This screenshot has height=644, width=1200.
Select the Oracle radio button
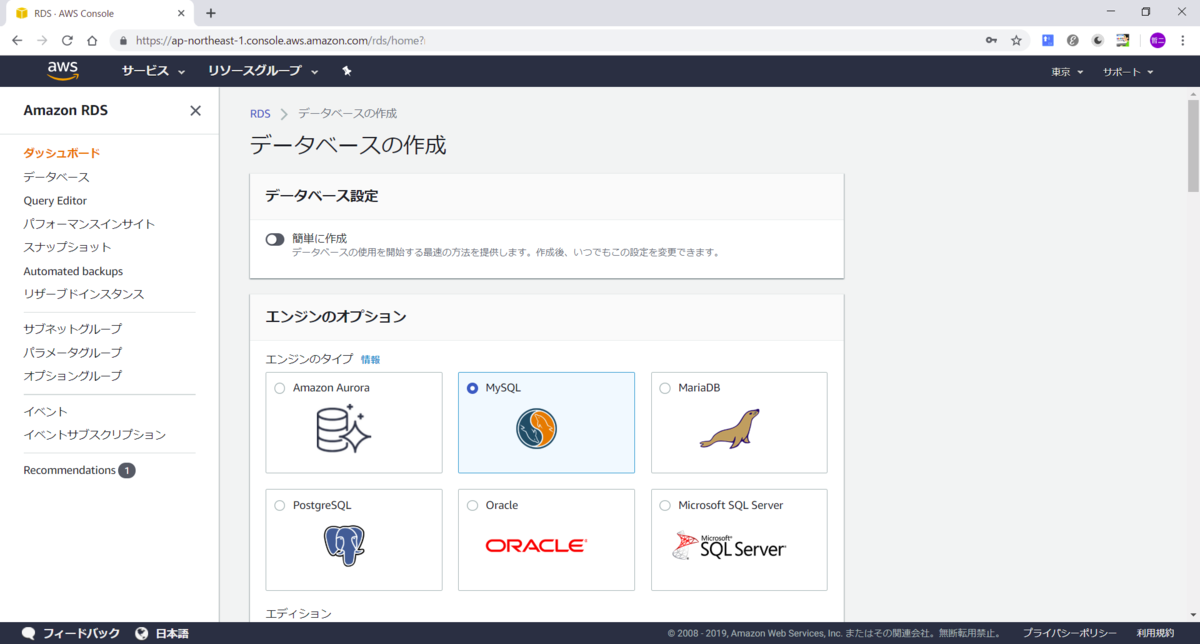click(x=471, y=505)
